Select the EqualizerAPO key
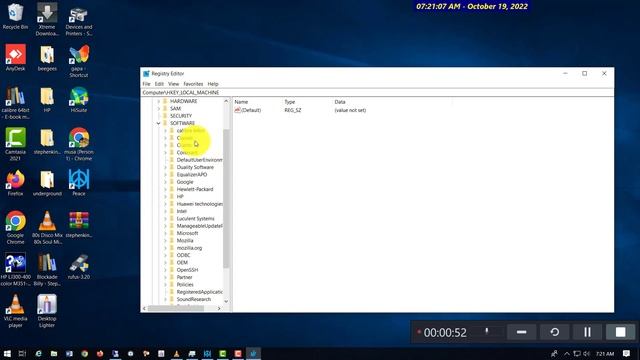The image size is (640, 360). [191, 175]
